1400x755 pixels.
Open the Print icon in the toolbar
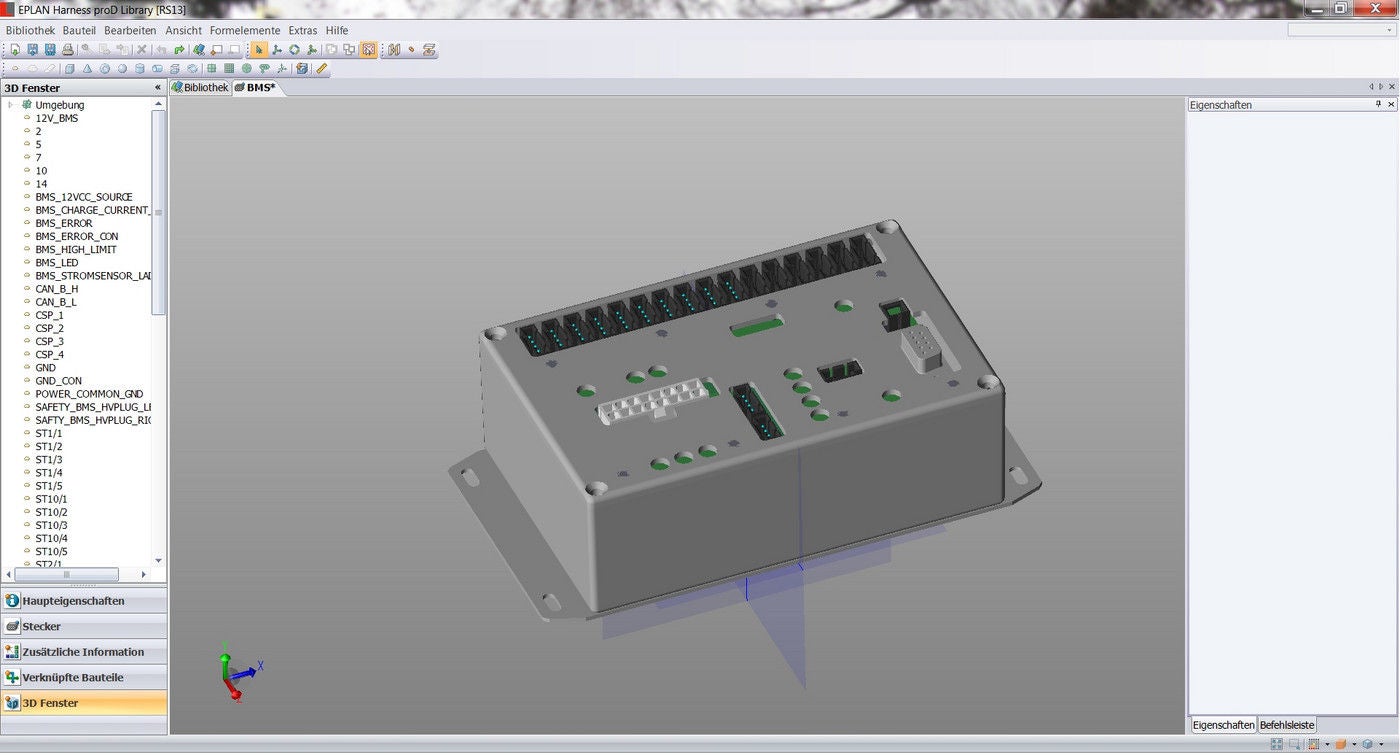pos(66,49)
